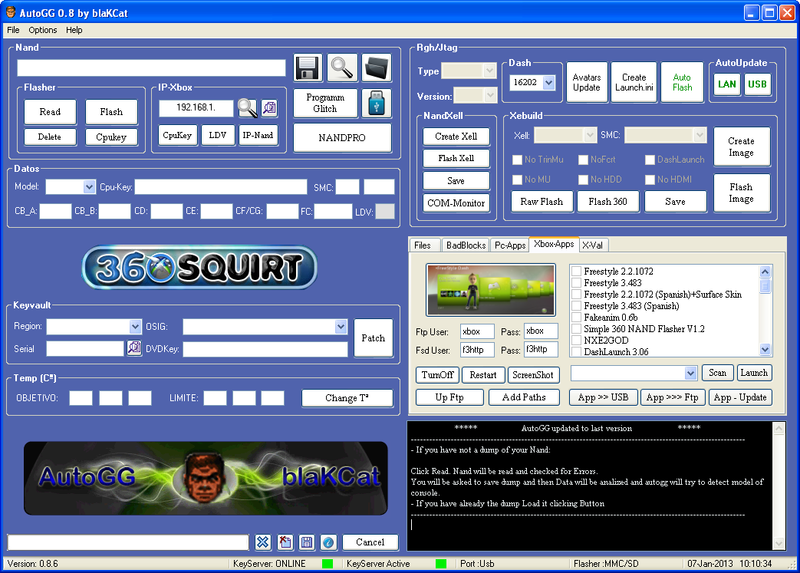Click the blue info icon next to Cancel
This screenshot has width=800, height=573.
pos(328,542)
